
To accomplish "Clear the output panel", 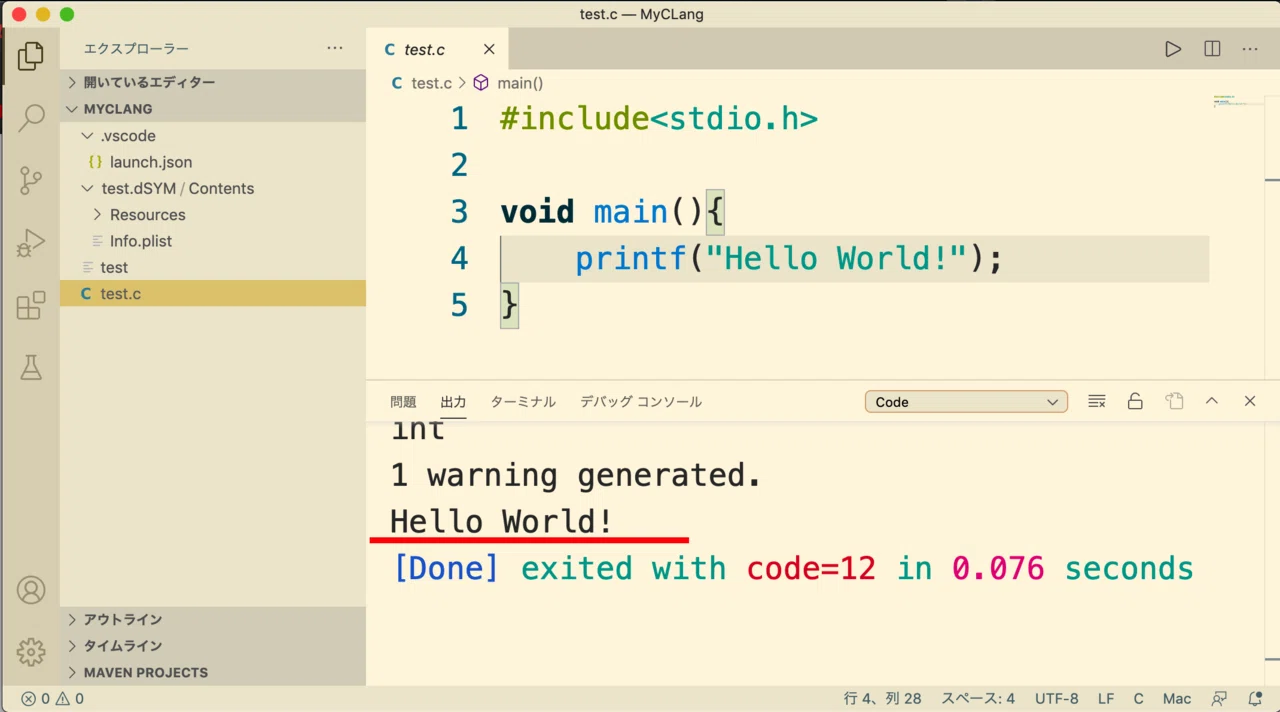I will 1097,401.
